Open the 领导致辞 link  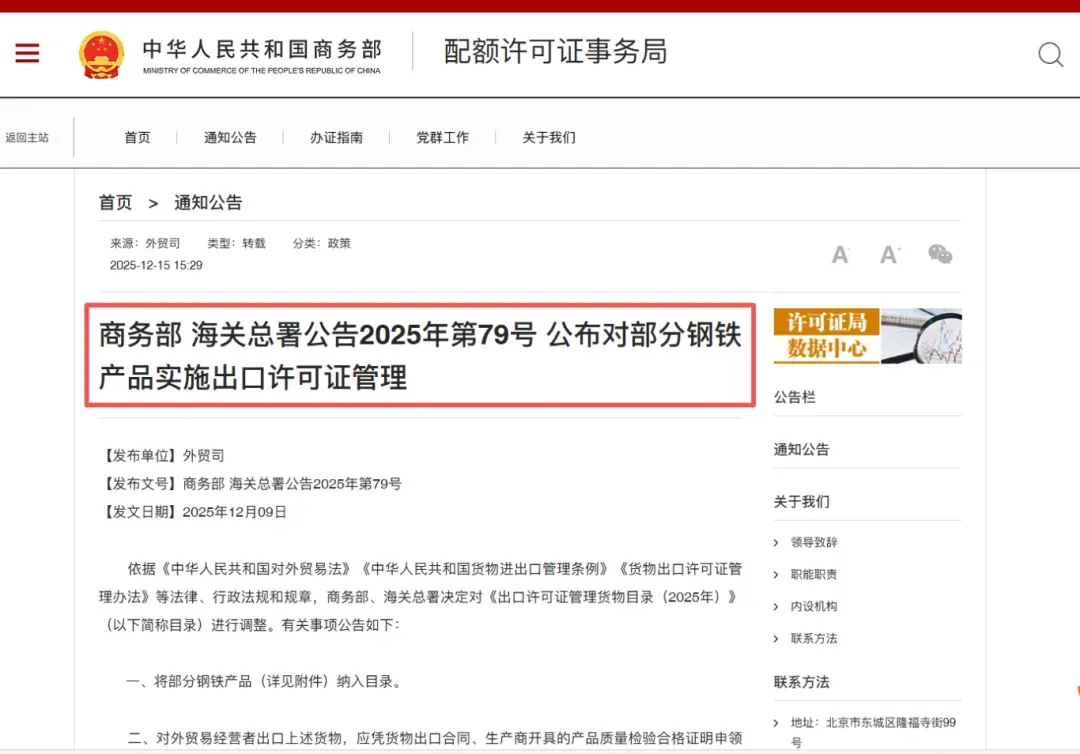pyautogui.click(x=814, y=543)
